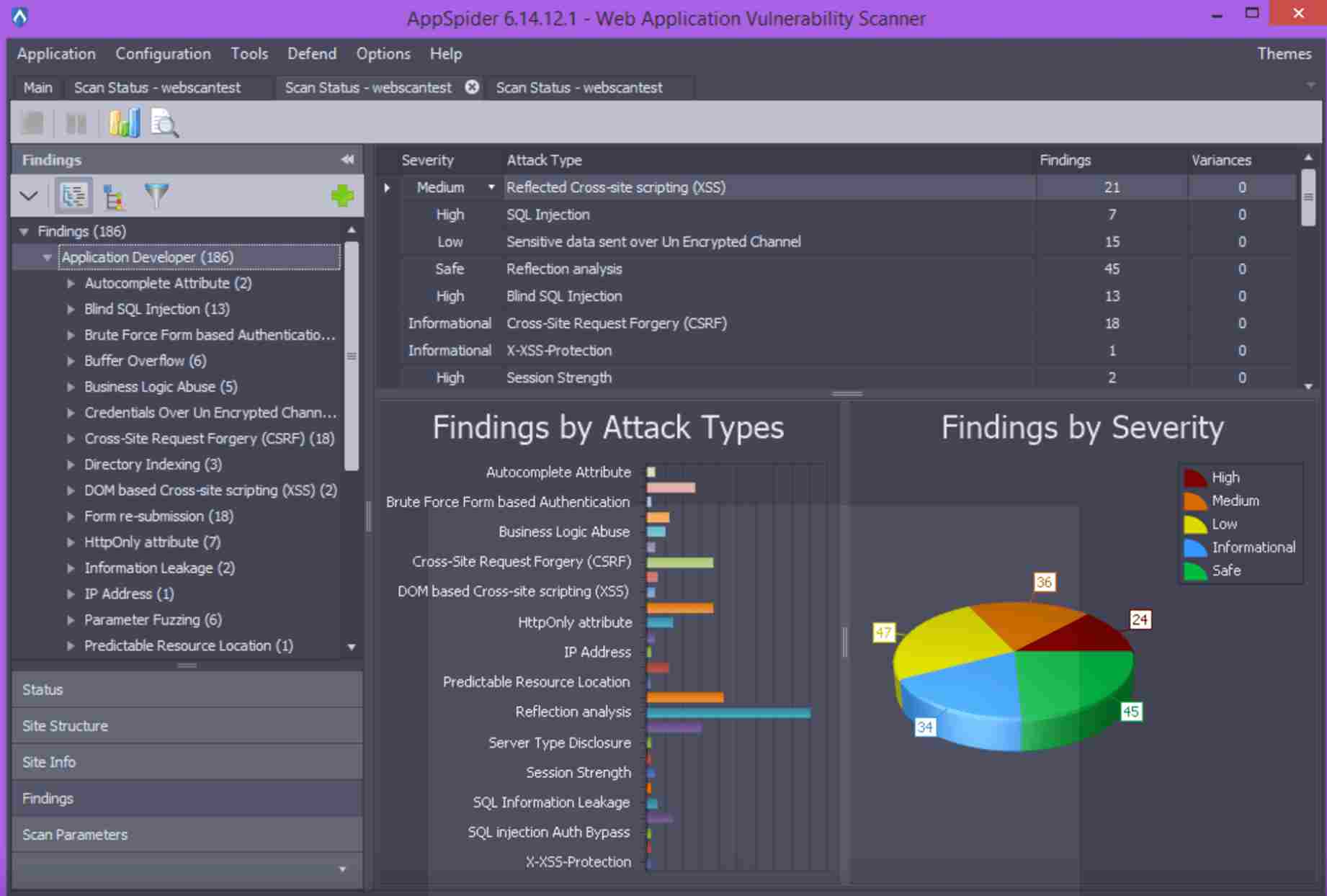Open the Defend menu
The width and height of the screenshot is (1327, 896).
pyautogui.click(x=311, y=53)
